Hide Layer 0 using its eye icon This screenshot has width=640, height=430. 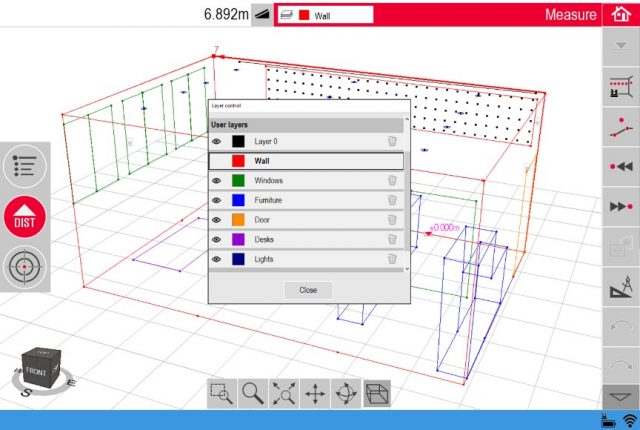pos(217,141)
